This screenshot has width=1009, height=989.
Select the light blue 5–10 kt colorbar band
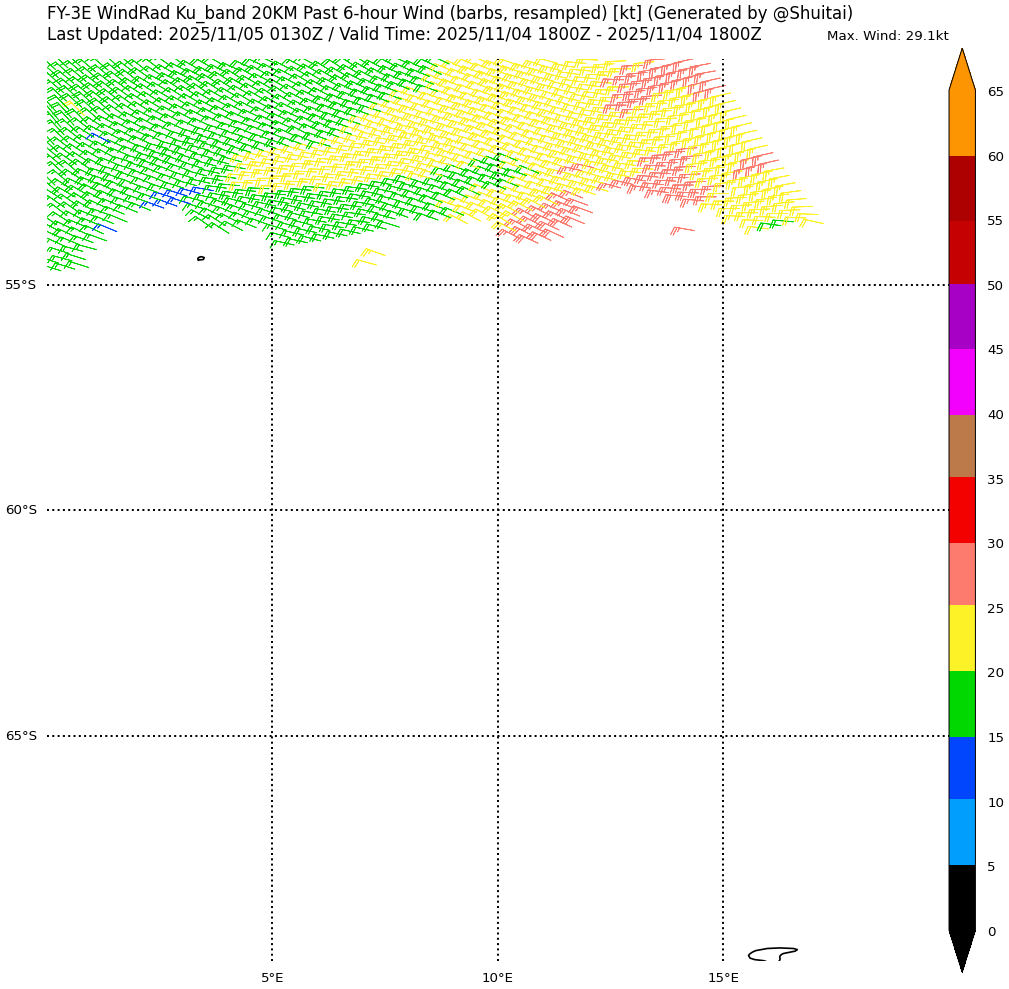click(x=961, y=832)
